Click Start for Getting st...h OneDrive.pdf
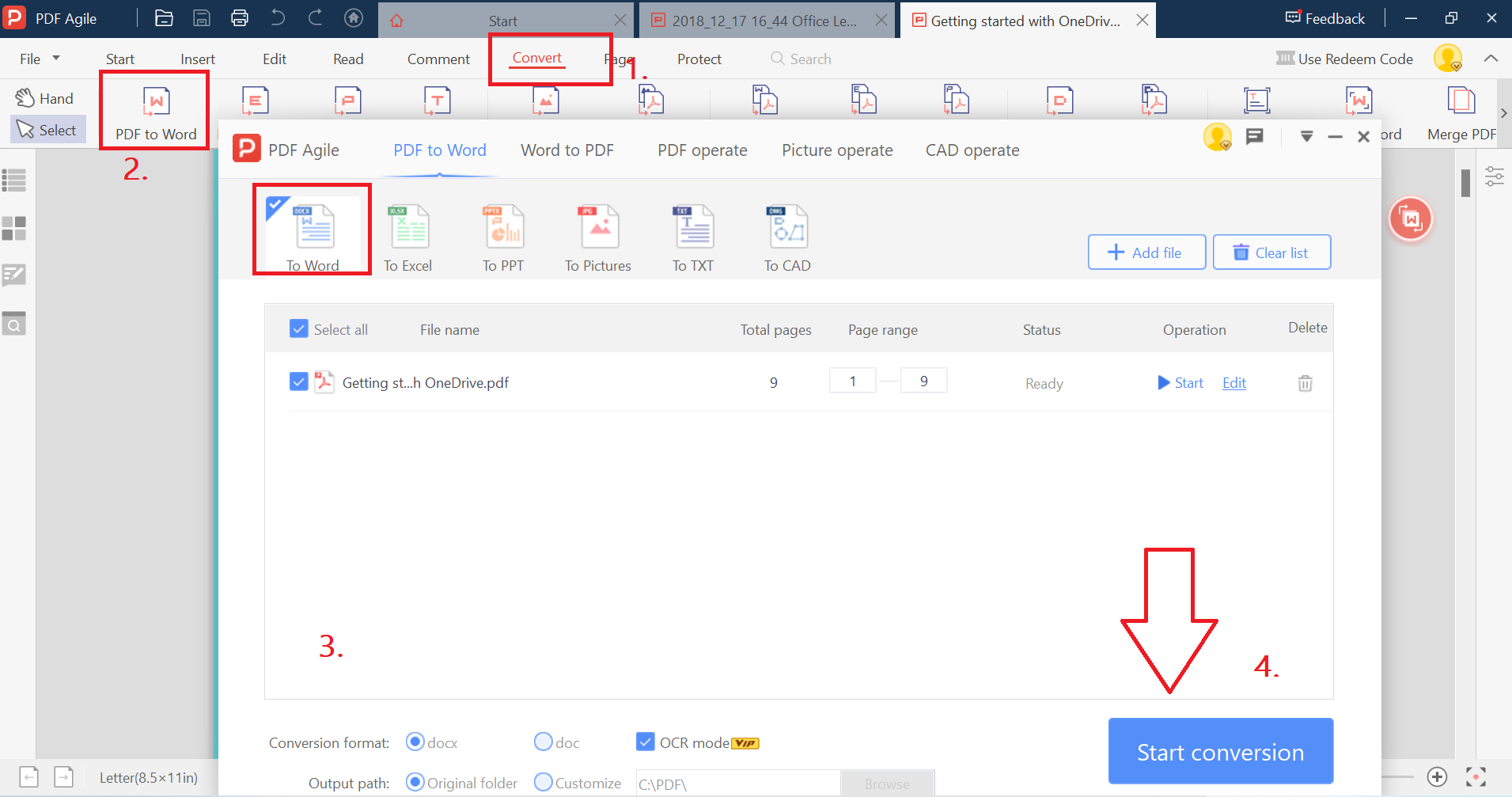Image resolution: width=1512 pixels, height=797 pixels. point(1180,383)
